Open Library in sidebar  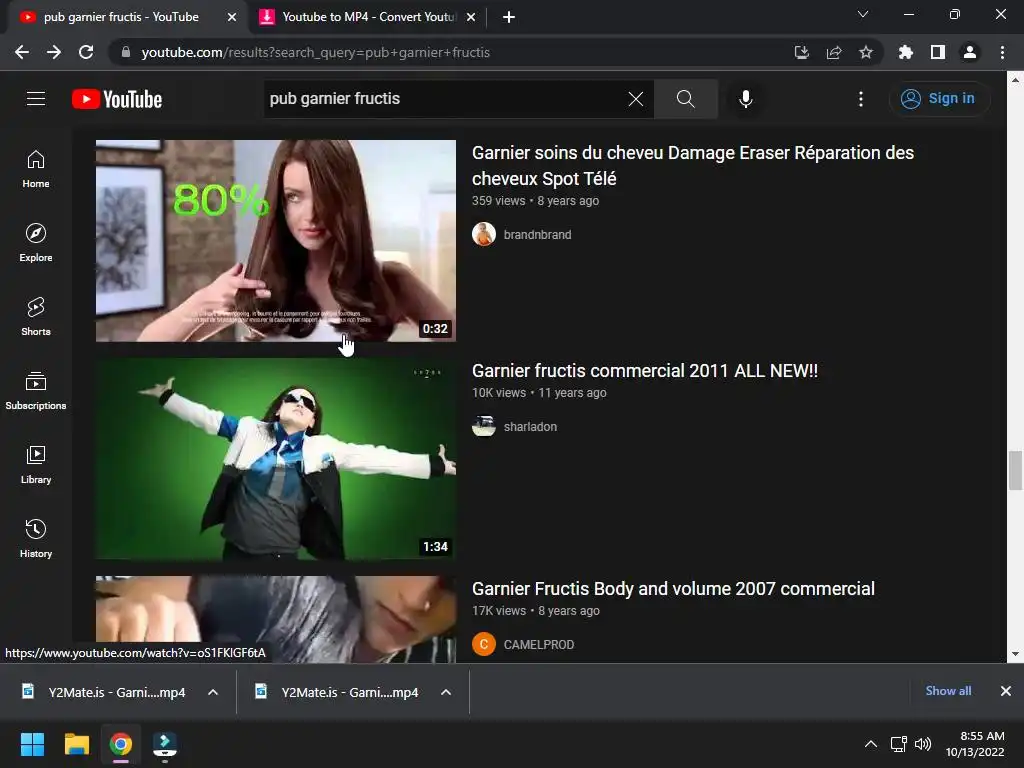(x=36, y=465)
